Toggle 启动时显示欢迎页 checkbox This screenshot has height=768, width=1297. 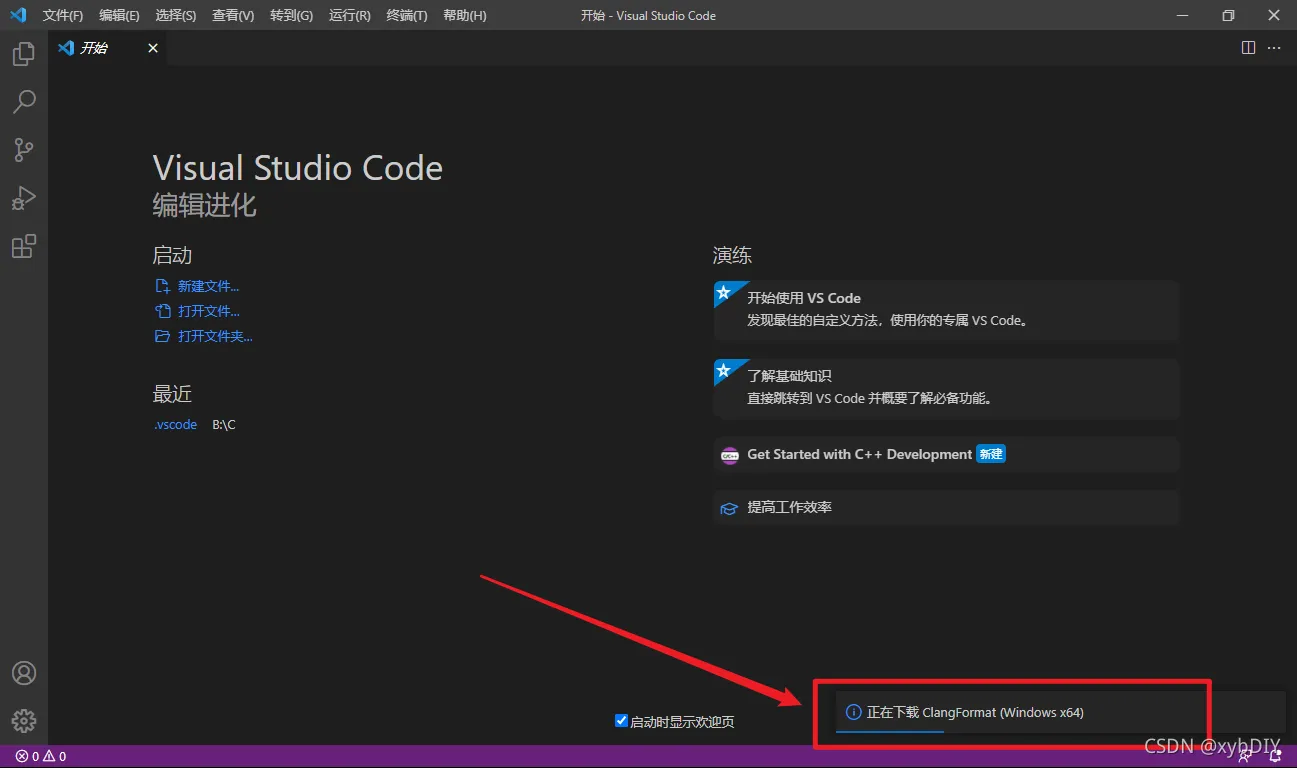point(621,721)
